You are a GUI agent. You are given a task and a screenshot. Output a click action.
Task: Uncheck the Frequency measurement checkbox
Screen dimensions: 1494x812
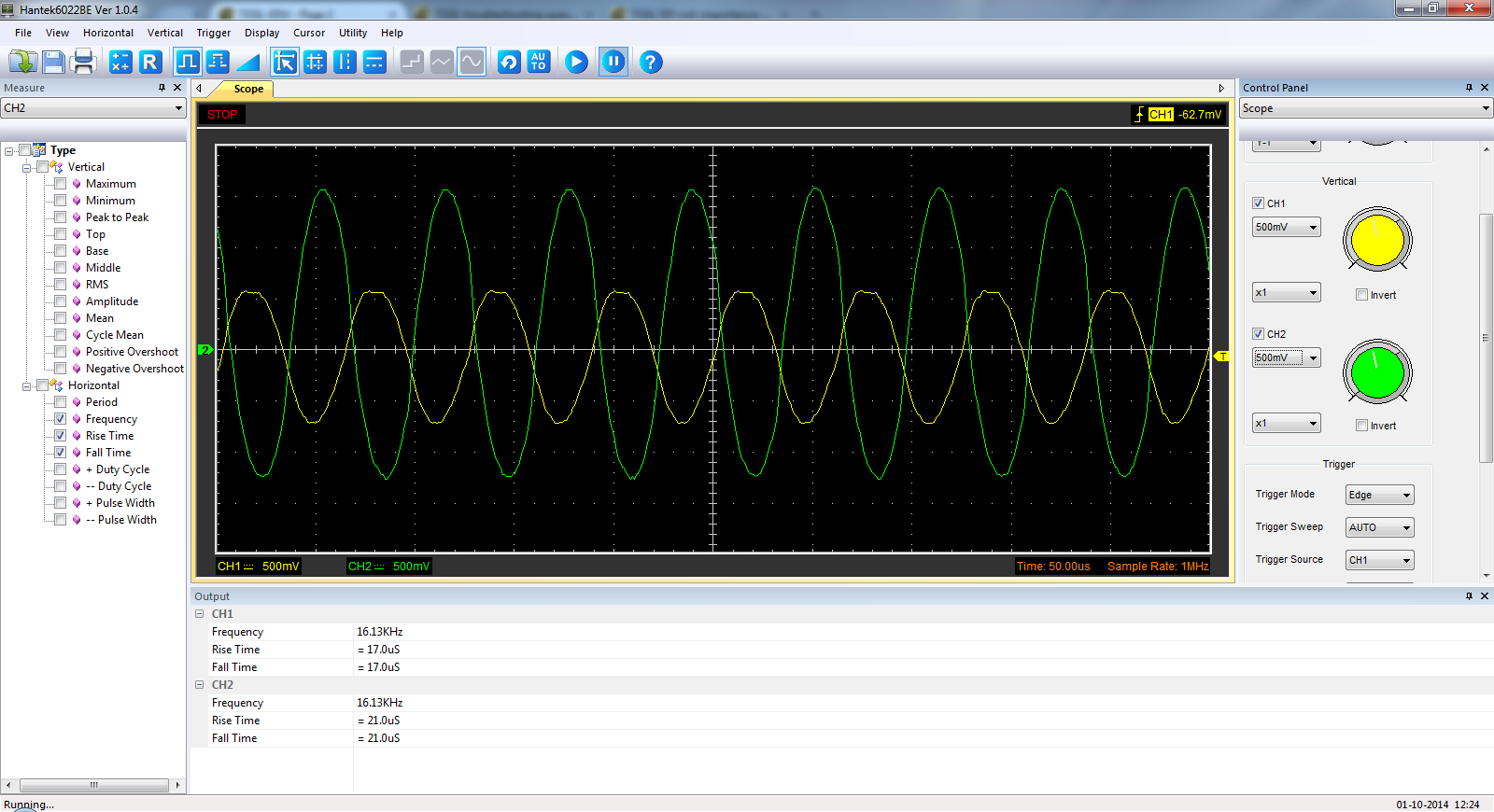(61, 419)
